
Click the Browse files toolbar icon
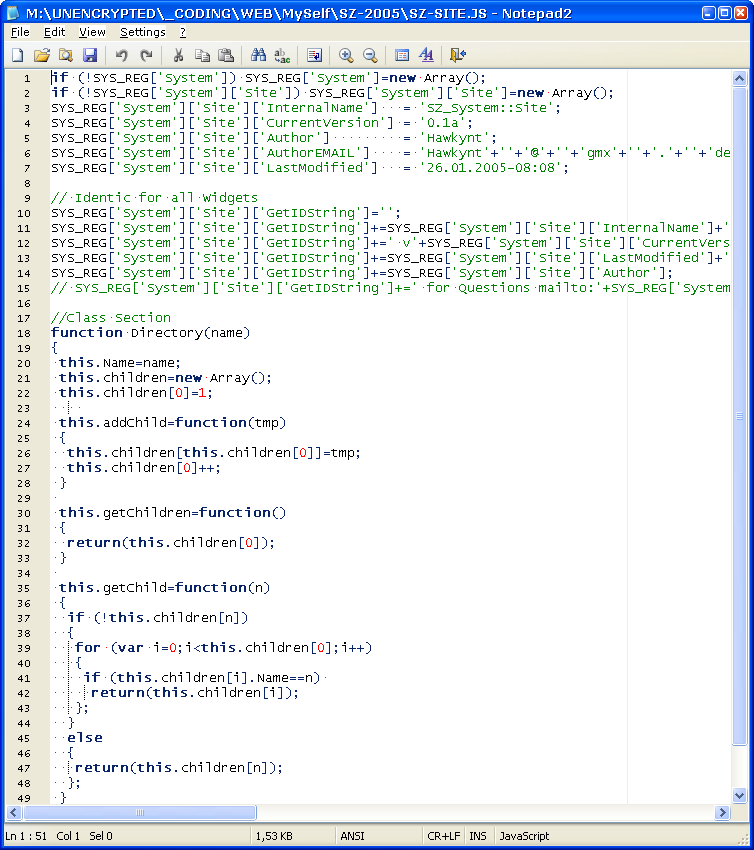click(x=66, y=55)
